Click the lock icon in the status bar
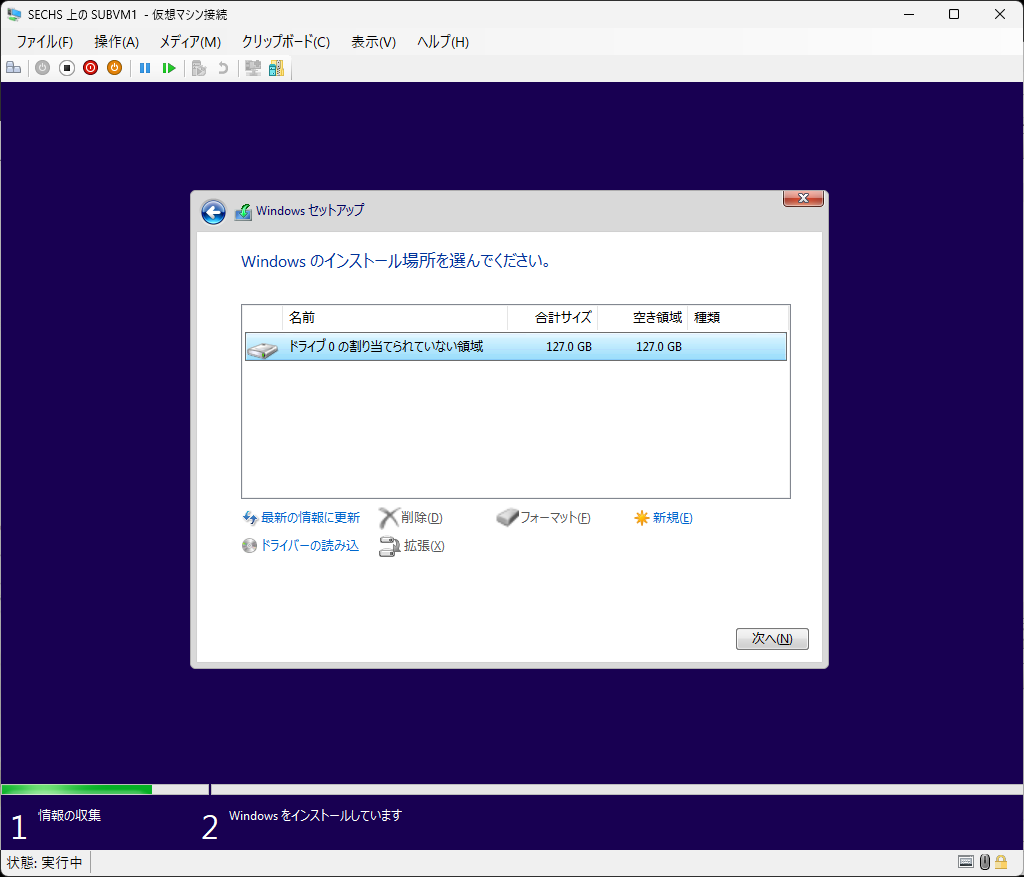 pos(1001,862)
